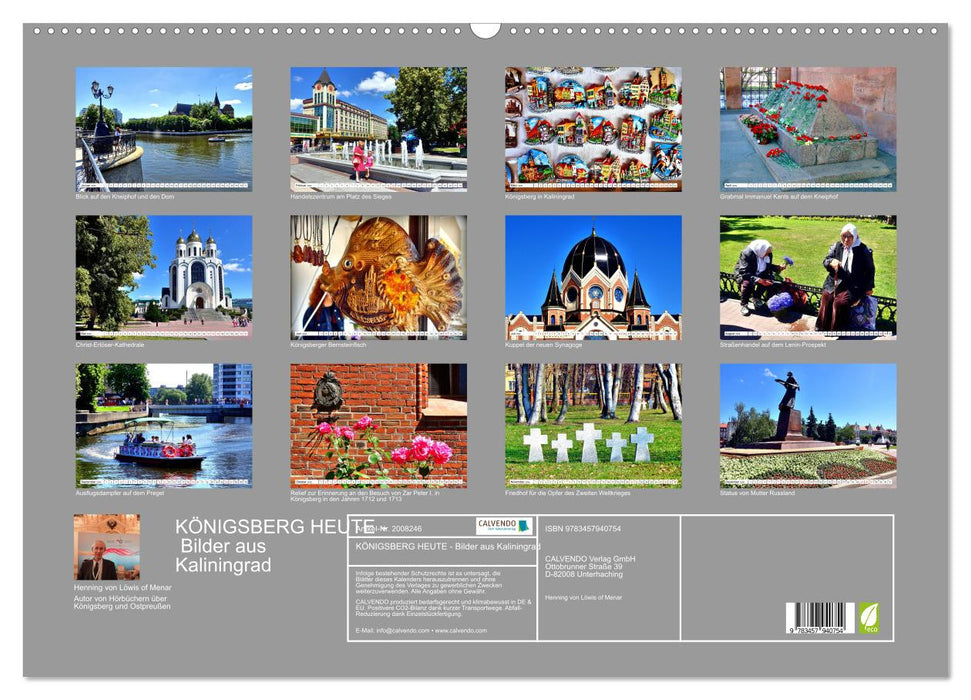971x700 pixels.
Task: Select the Handelszentrum am Platz des Sieges image
Action: tap(378, 128)
